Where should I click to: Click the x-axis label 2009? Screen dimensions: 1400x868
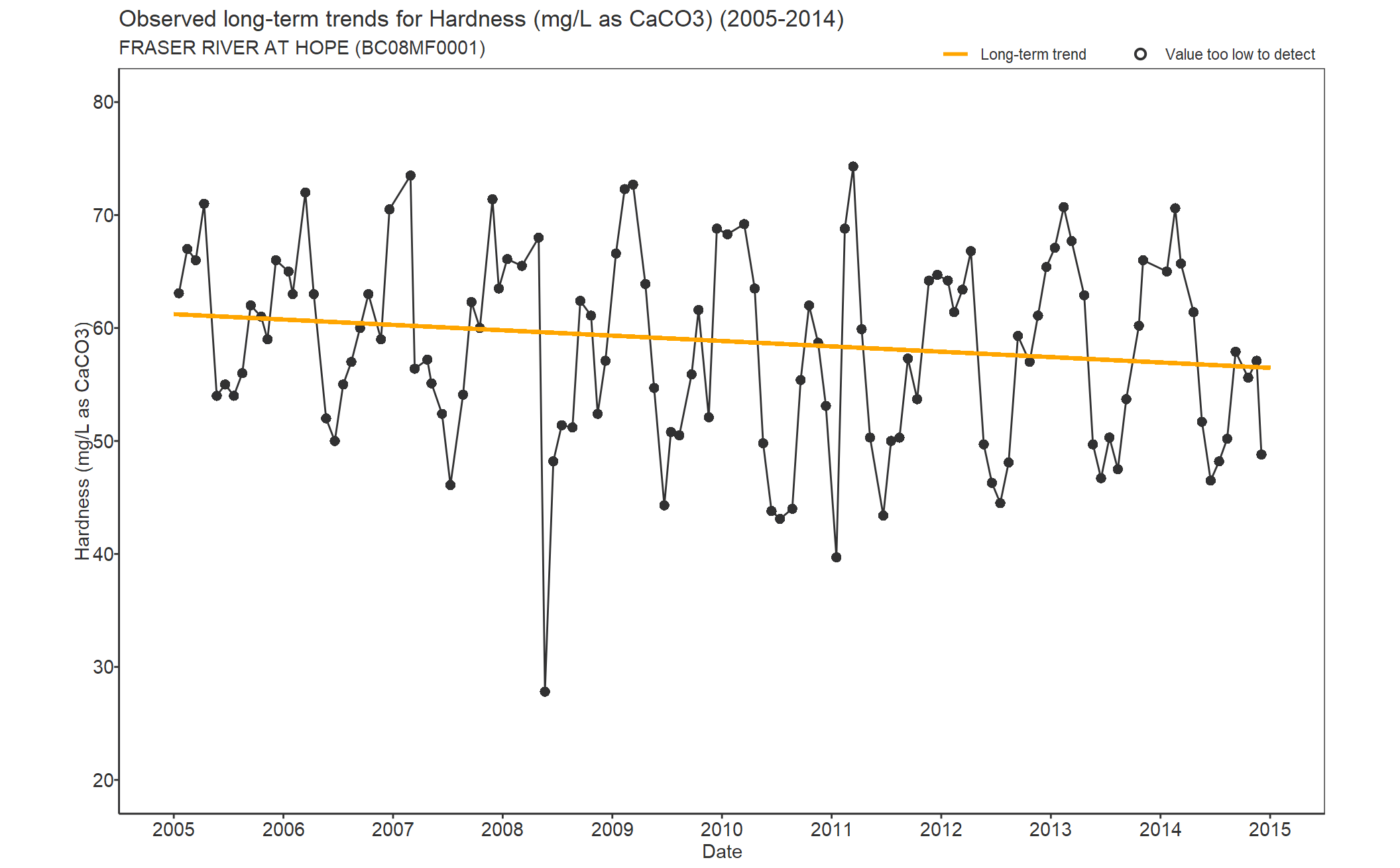coord(612,830)
